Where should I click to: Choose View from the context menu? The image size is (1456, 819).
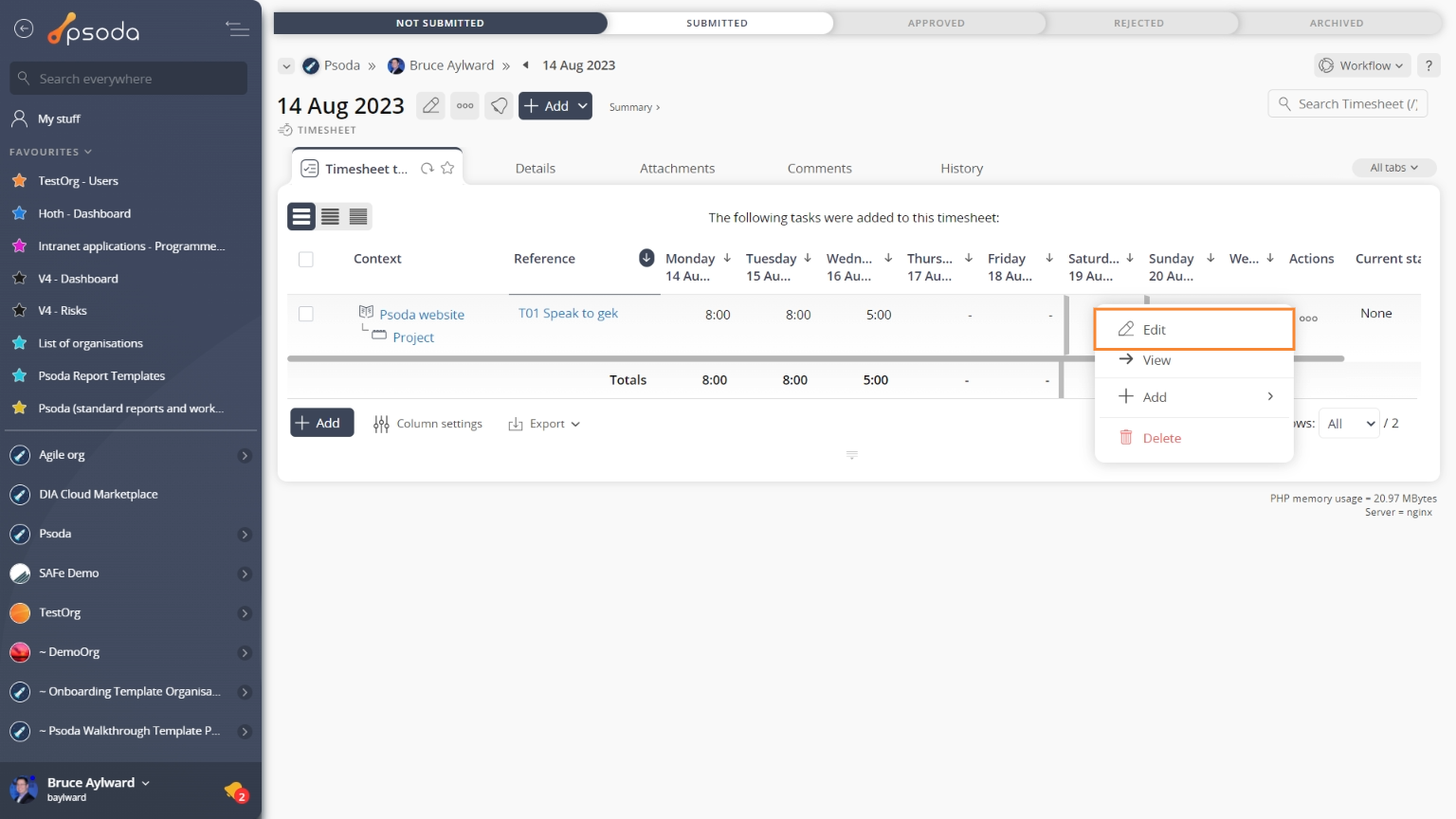1193,360
